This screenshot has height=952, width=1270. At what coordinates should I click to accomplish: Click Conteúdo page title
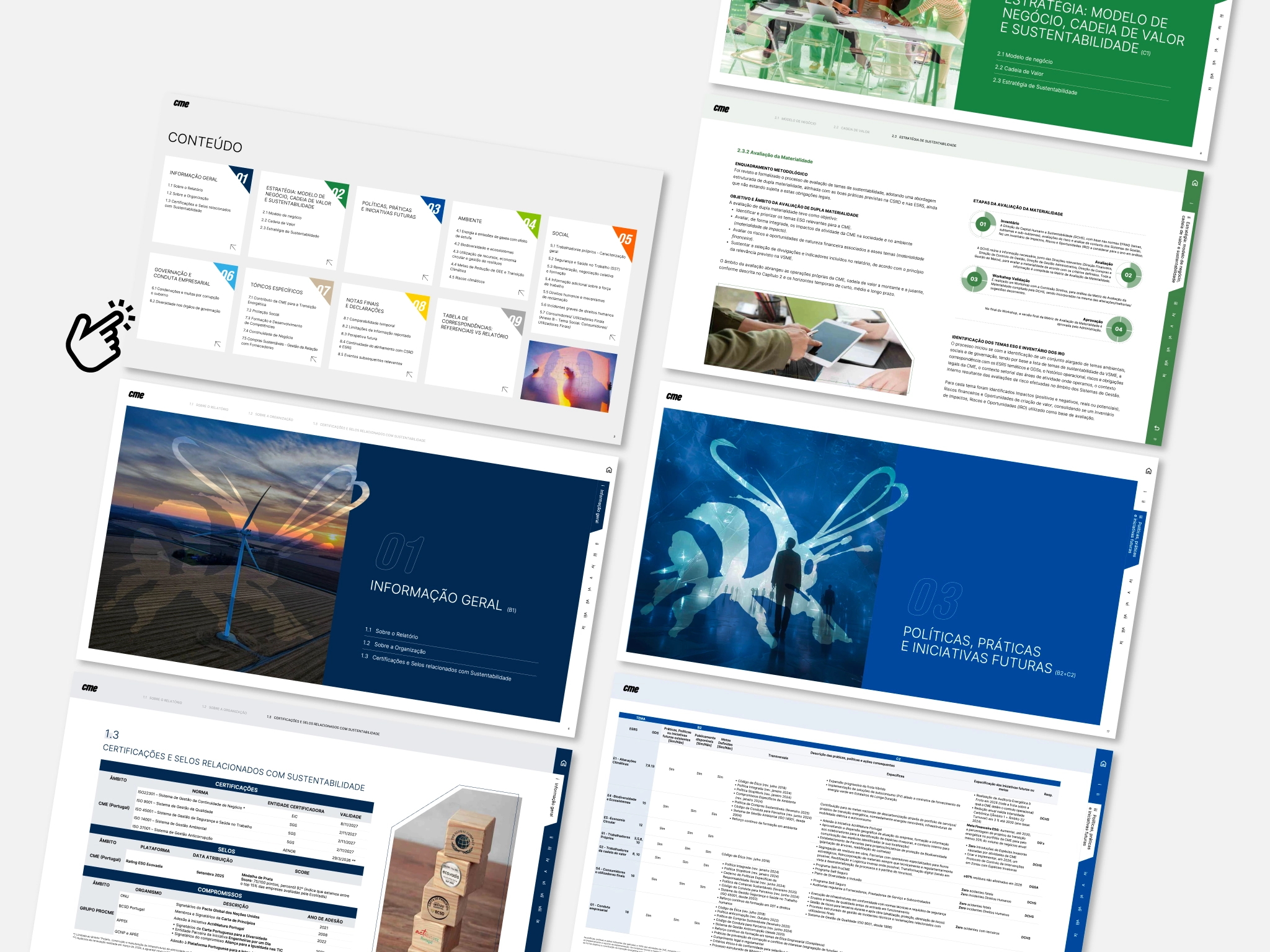pyautogui.click(x=205, y=142)
